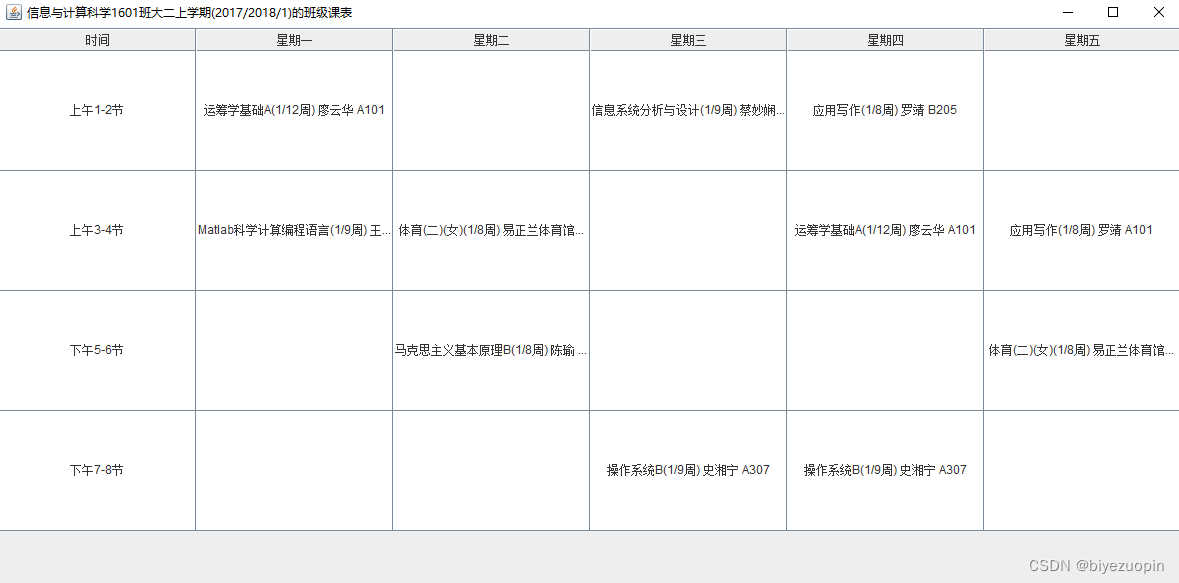The image size is (1179, 583).
Task: Select the 时间 column header
Action: coord(97,41)
